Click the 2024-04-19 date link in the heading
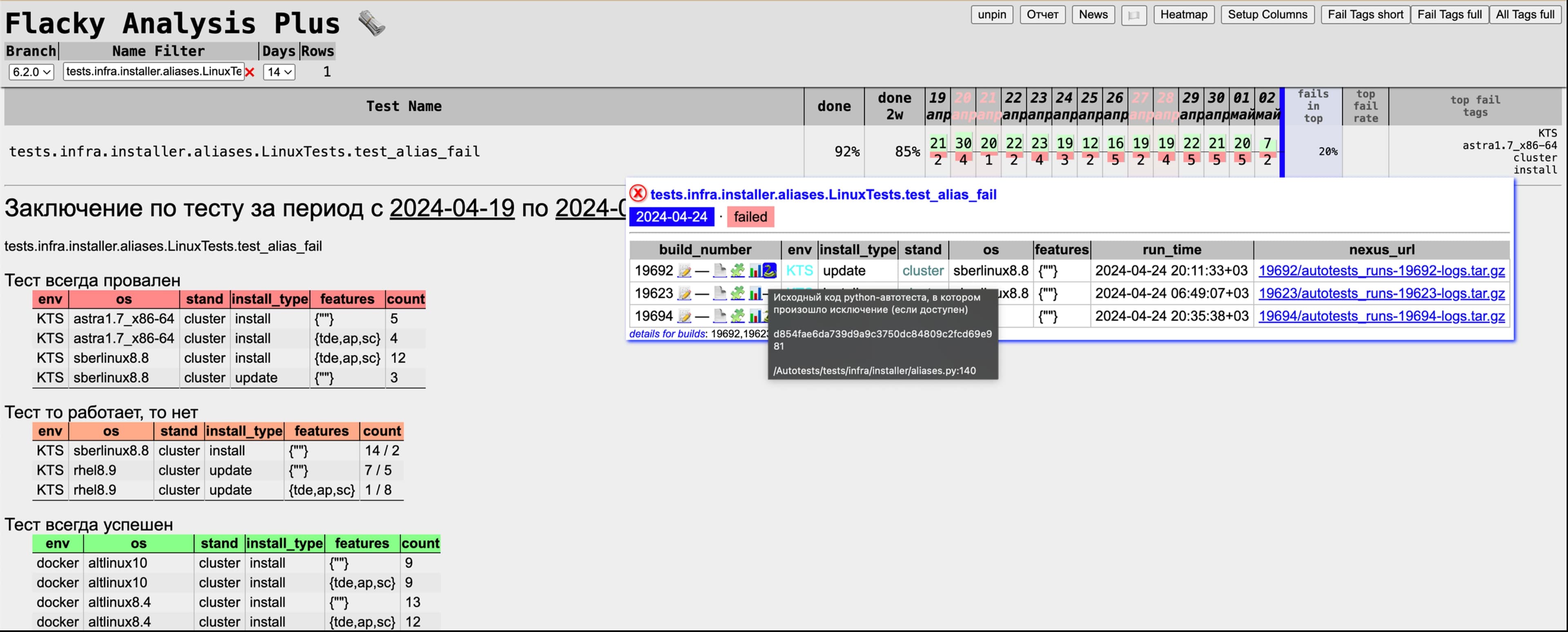This screenshot has height=632, width=1568. coord(452,208)
